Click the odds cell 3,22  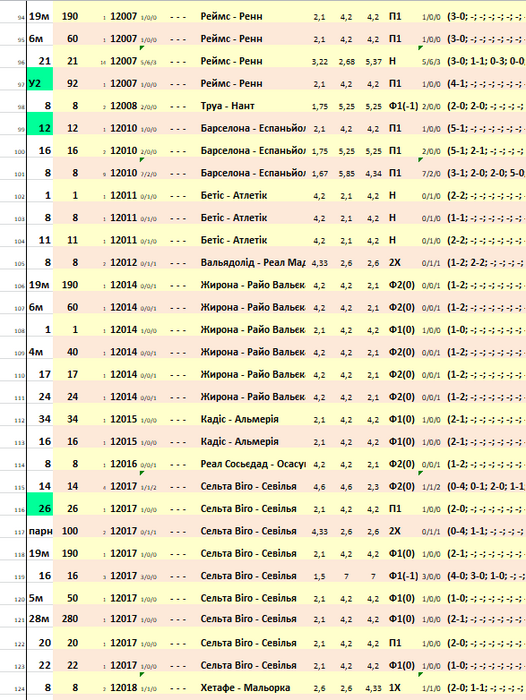point(320,62)
